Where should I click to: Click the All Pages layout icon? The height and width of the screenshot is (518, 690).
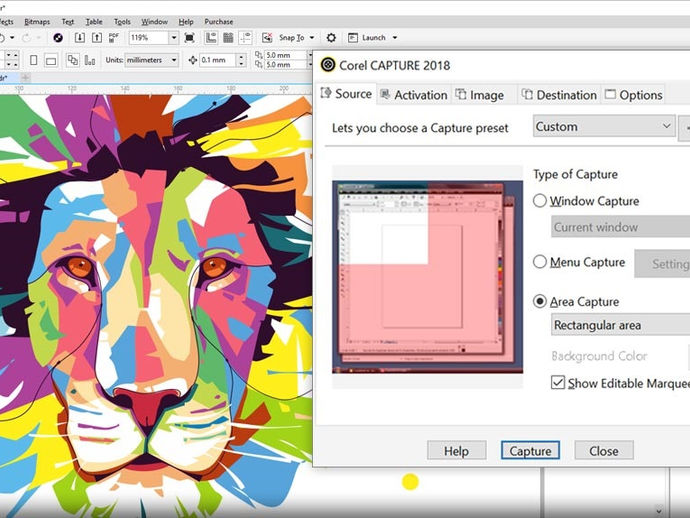coord(72,60)
